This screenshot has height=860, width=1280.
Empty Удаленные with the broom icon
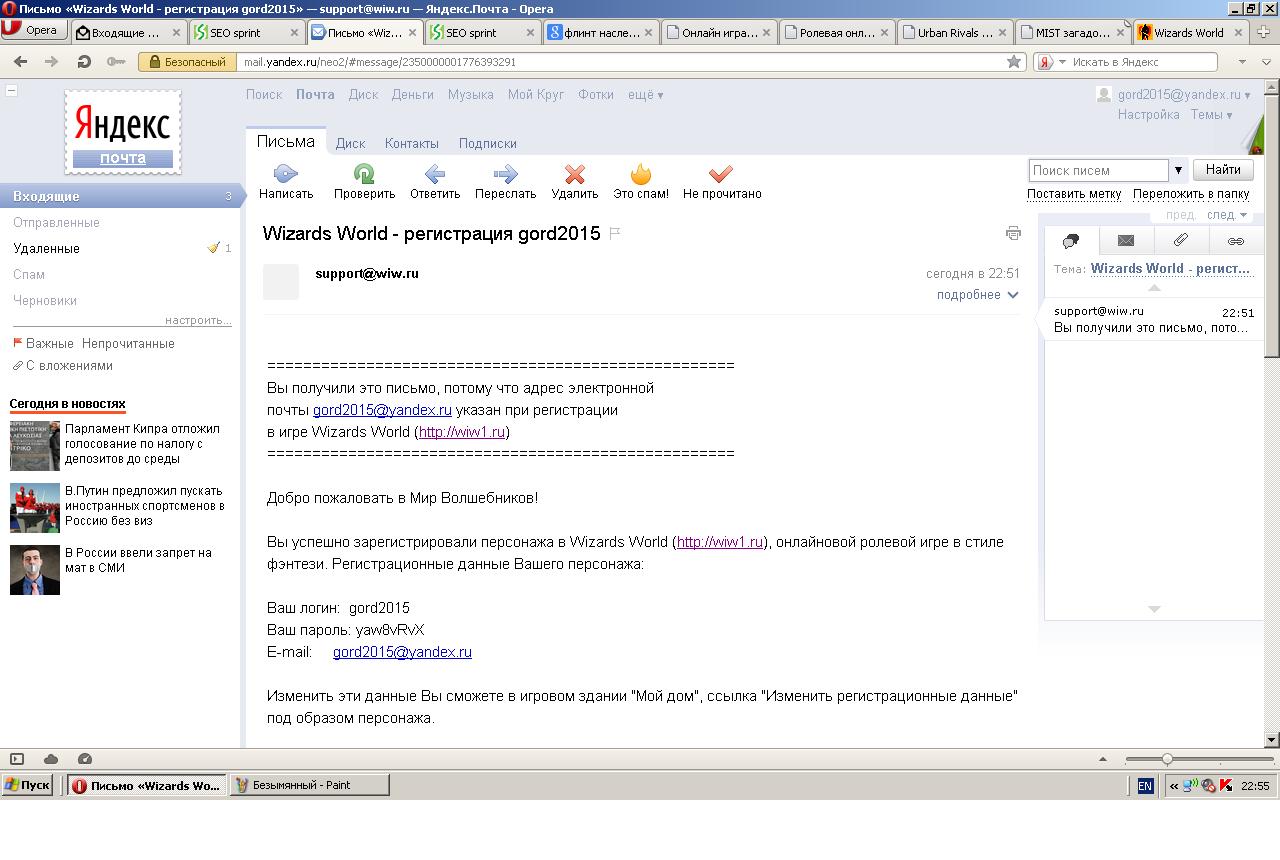click(213, 248)
